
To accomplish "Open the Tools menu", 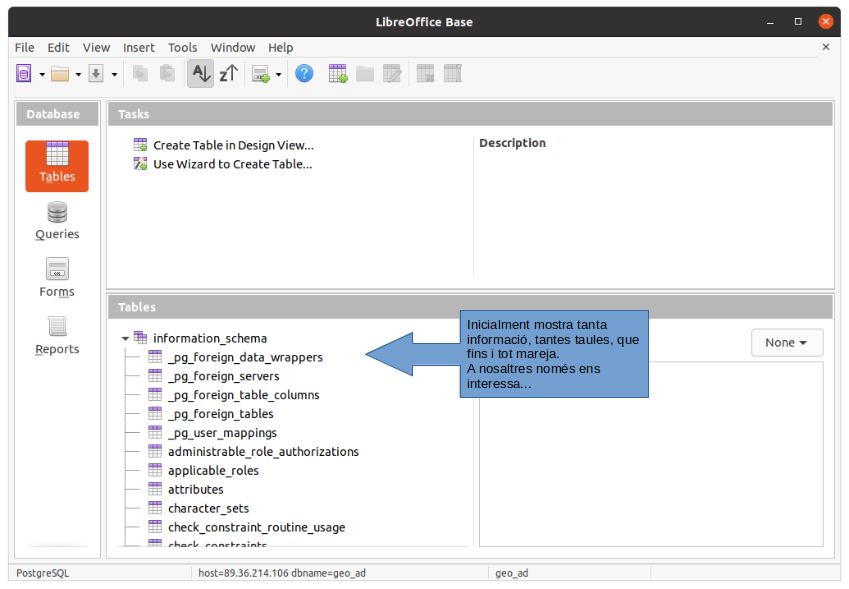I will 182,48.
